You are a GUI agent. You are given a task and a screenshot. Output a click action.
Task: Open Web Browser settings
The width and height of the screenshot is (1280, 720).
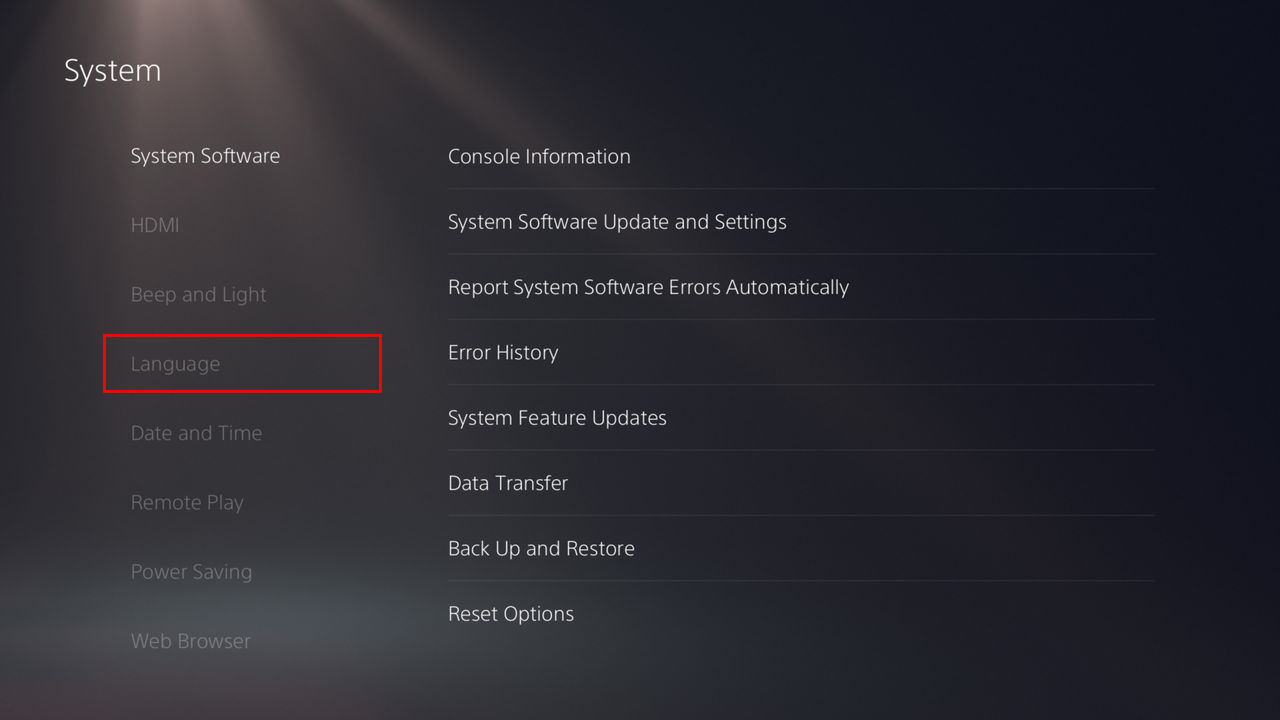click(190, 641)
